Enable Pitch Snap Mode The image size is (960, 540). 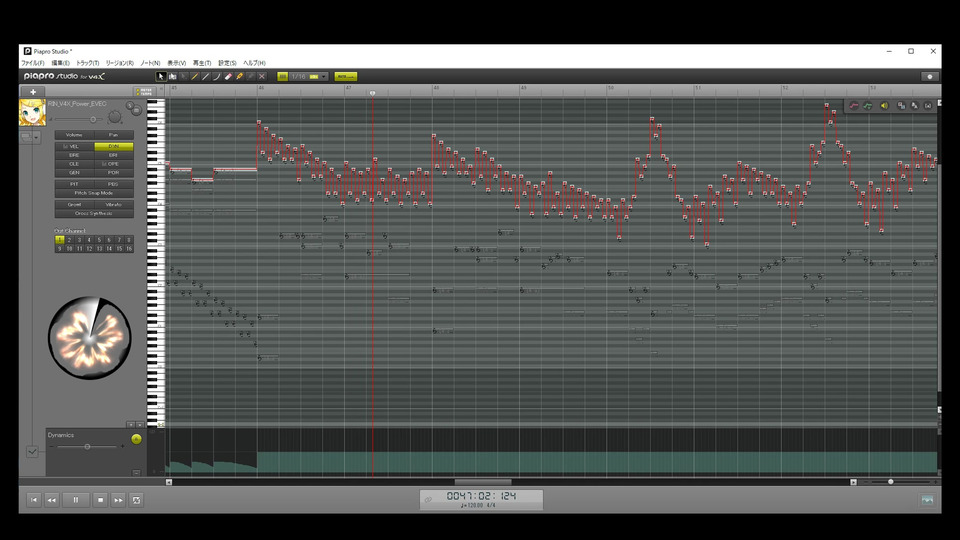pyautogui.click(x=94, y=193)
